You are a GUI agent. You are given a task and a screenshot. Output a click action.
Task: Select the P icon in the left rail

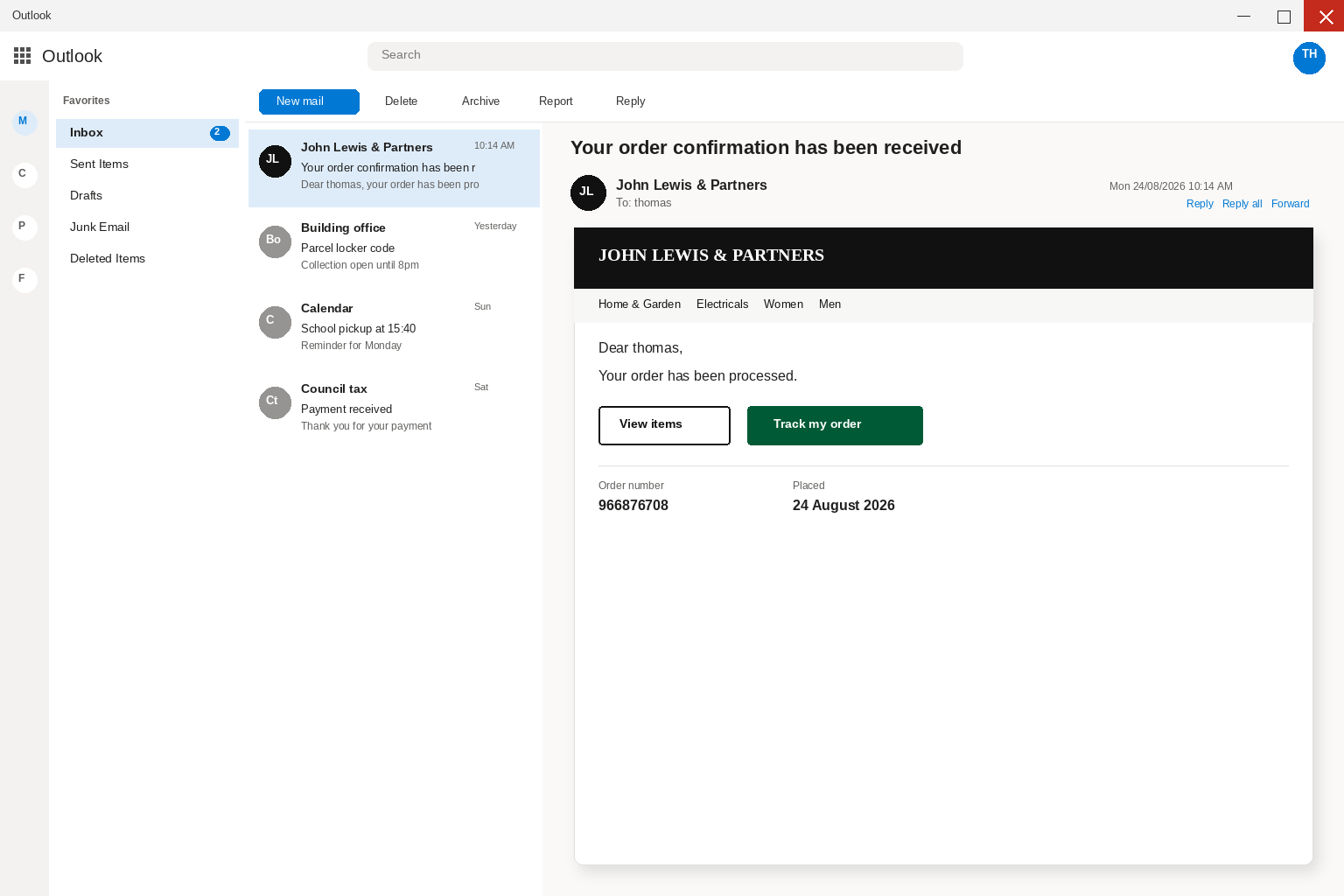[24, 227]
